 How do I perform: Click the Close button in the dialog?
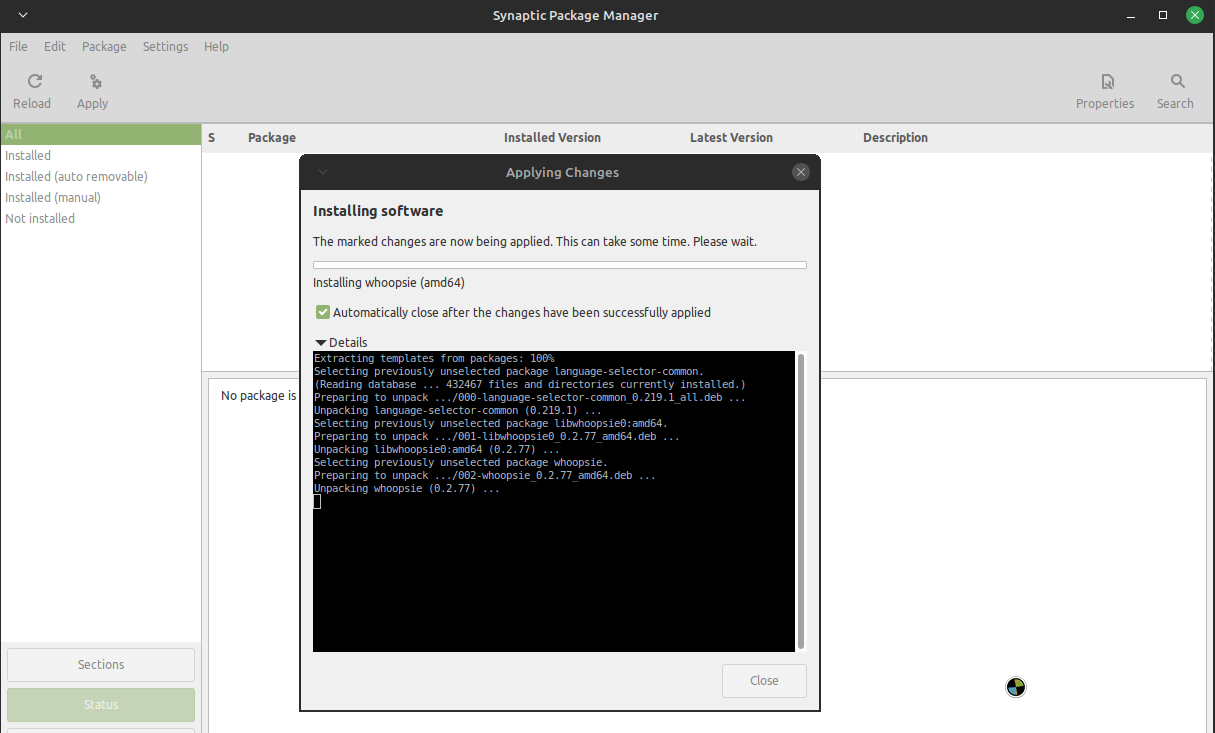pos(764,681)
